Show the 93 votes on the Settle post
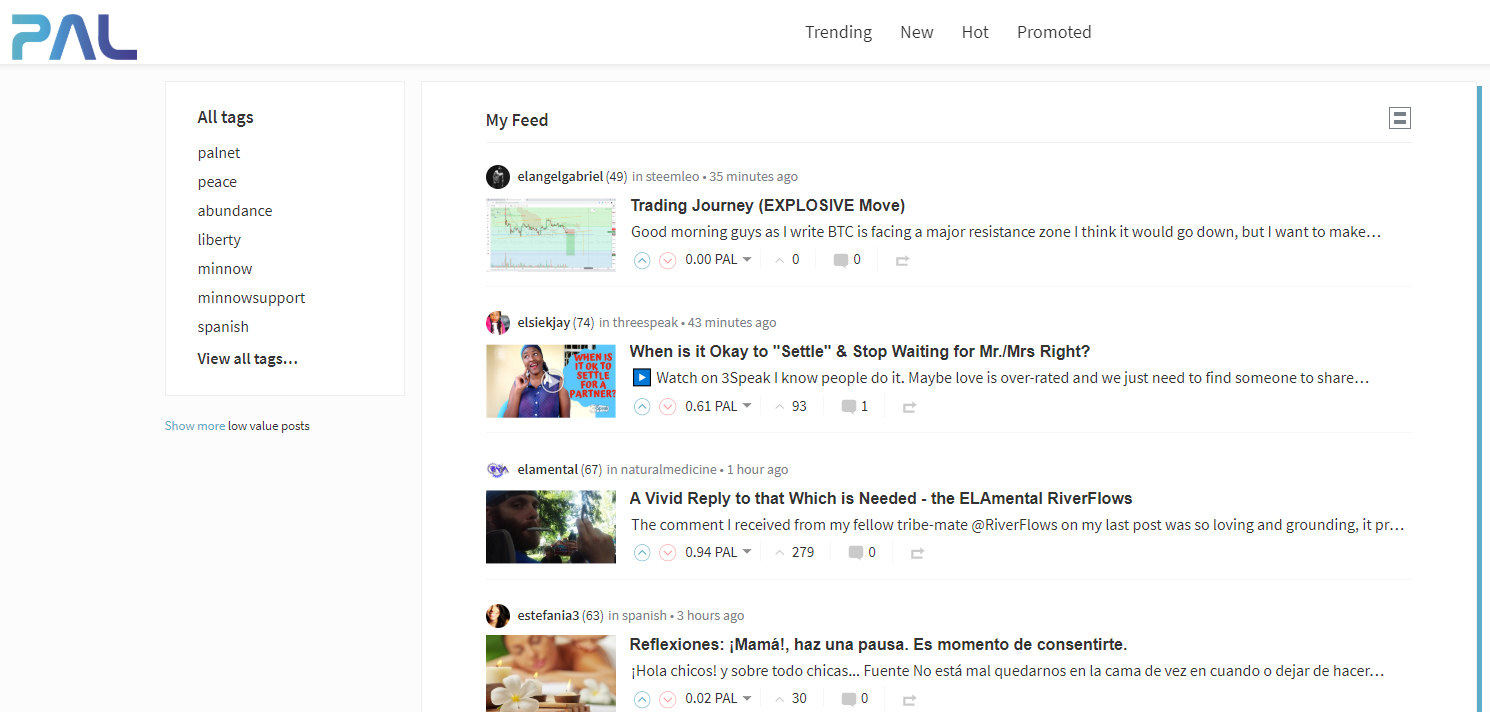1490x712 pixels. (790, 406)
